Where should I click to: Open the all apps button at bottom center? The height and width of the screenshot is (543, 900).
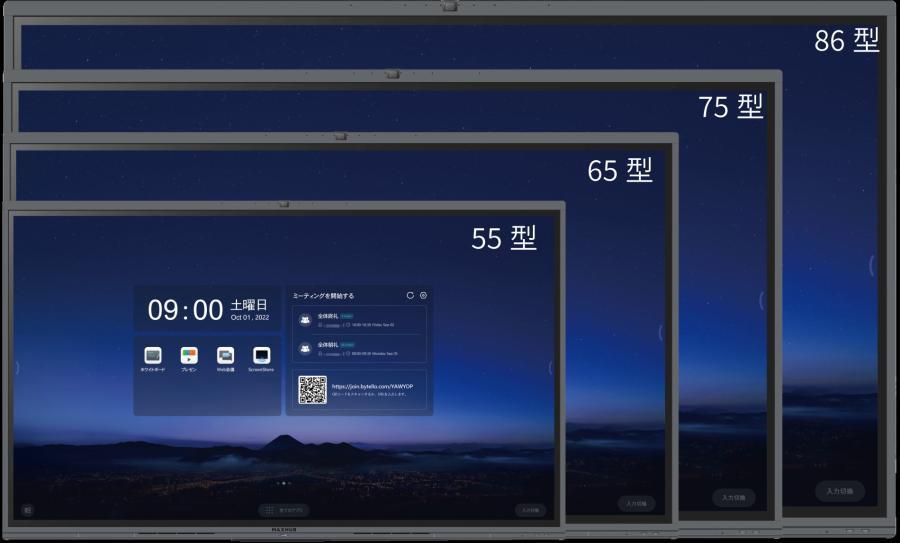(284, 510)
